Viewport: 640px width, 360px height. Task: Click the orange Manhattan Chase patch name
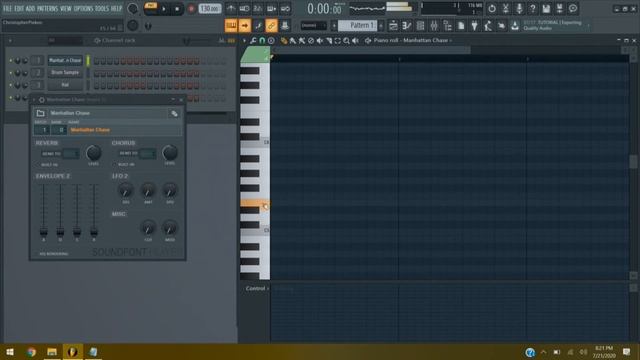pos(90,130)
